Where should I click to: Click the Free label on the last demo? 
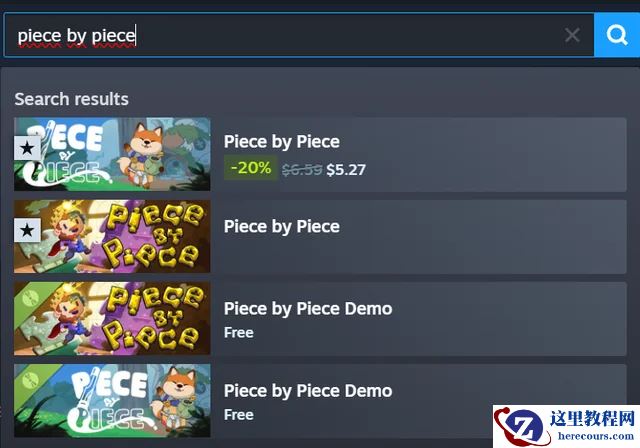point(239,415)
